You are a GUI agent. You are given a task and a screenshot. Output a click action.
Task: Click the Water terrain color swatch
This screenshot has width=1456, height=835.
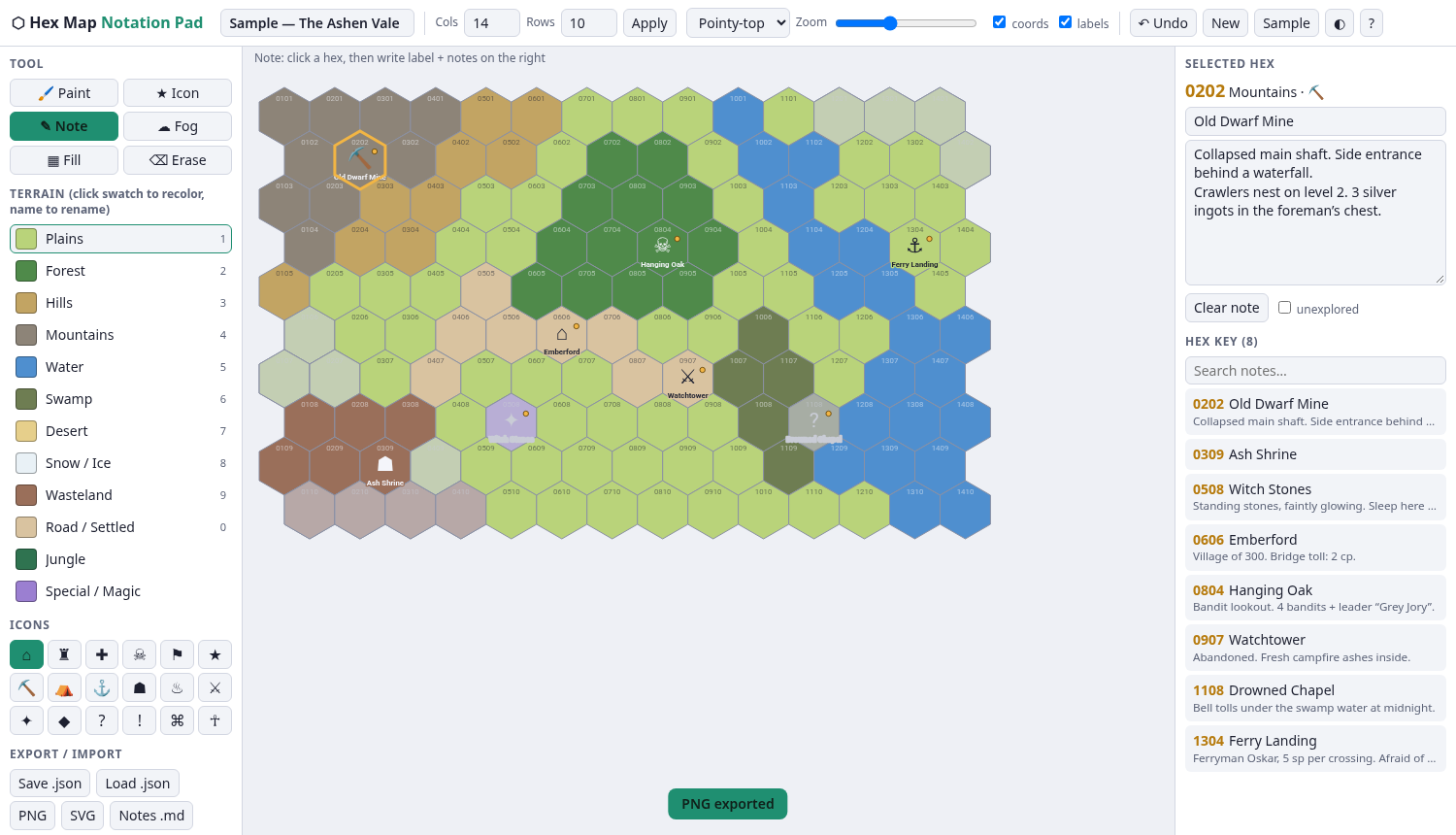(x=26, y=367)
